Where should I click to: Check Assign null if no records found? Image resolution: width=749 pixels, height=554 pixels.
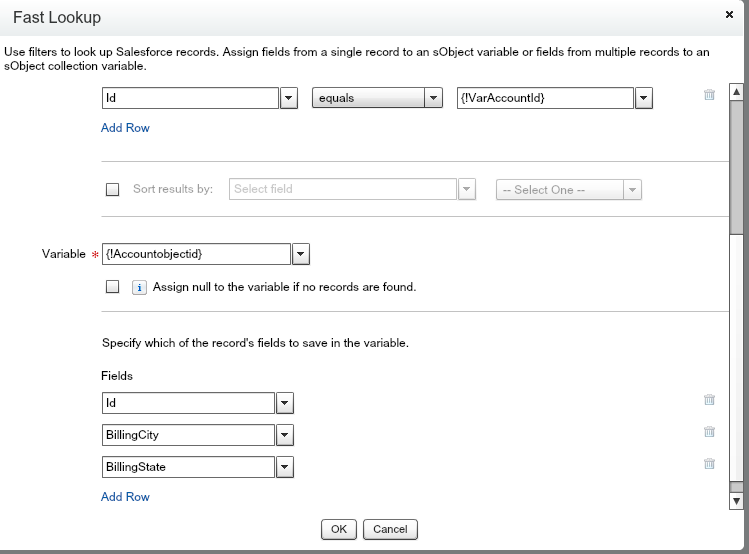112,287
